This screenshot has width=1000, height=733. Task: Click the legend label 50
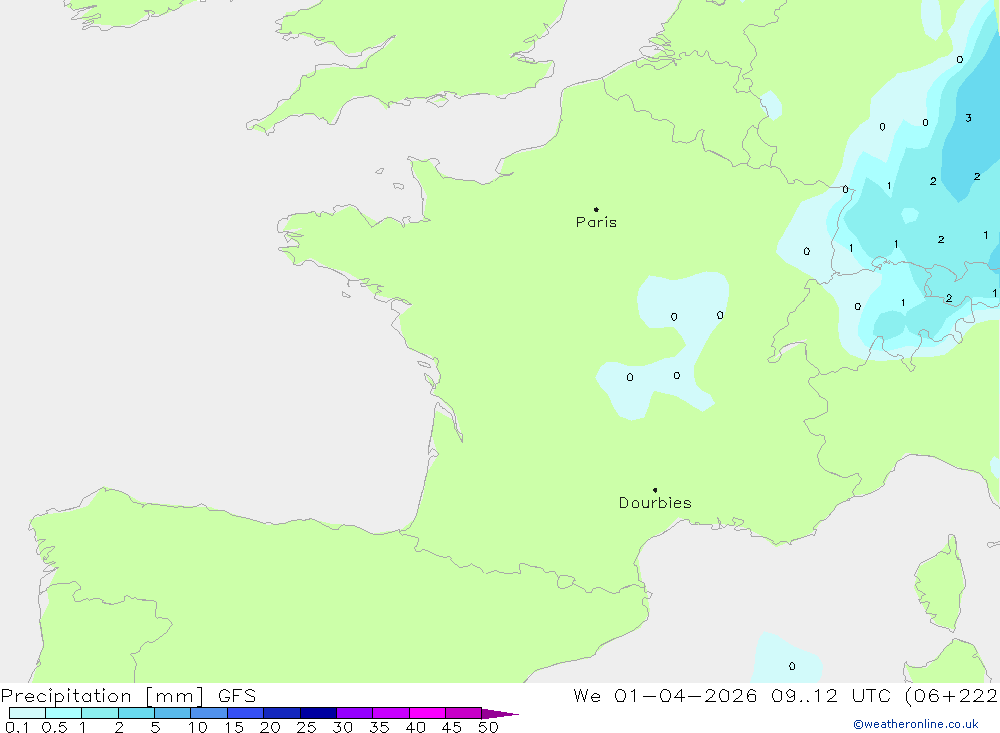(x=488, y=727)
